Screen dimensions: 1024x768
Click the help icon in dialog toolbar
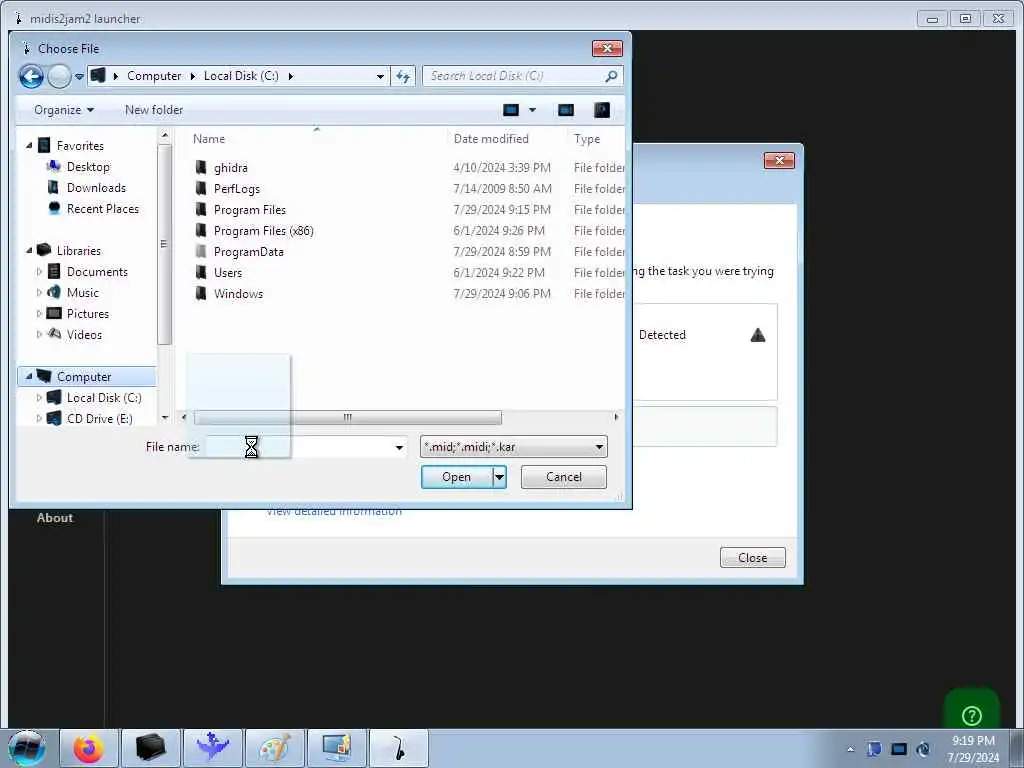[602, 110]
